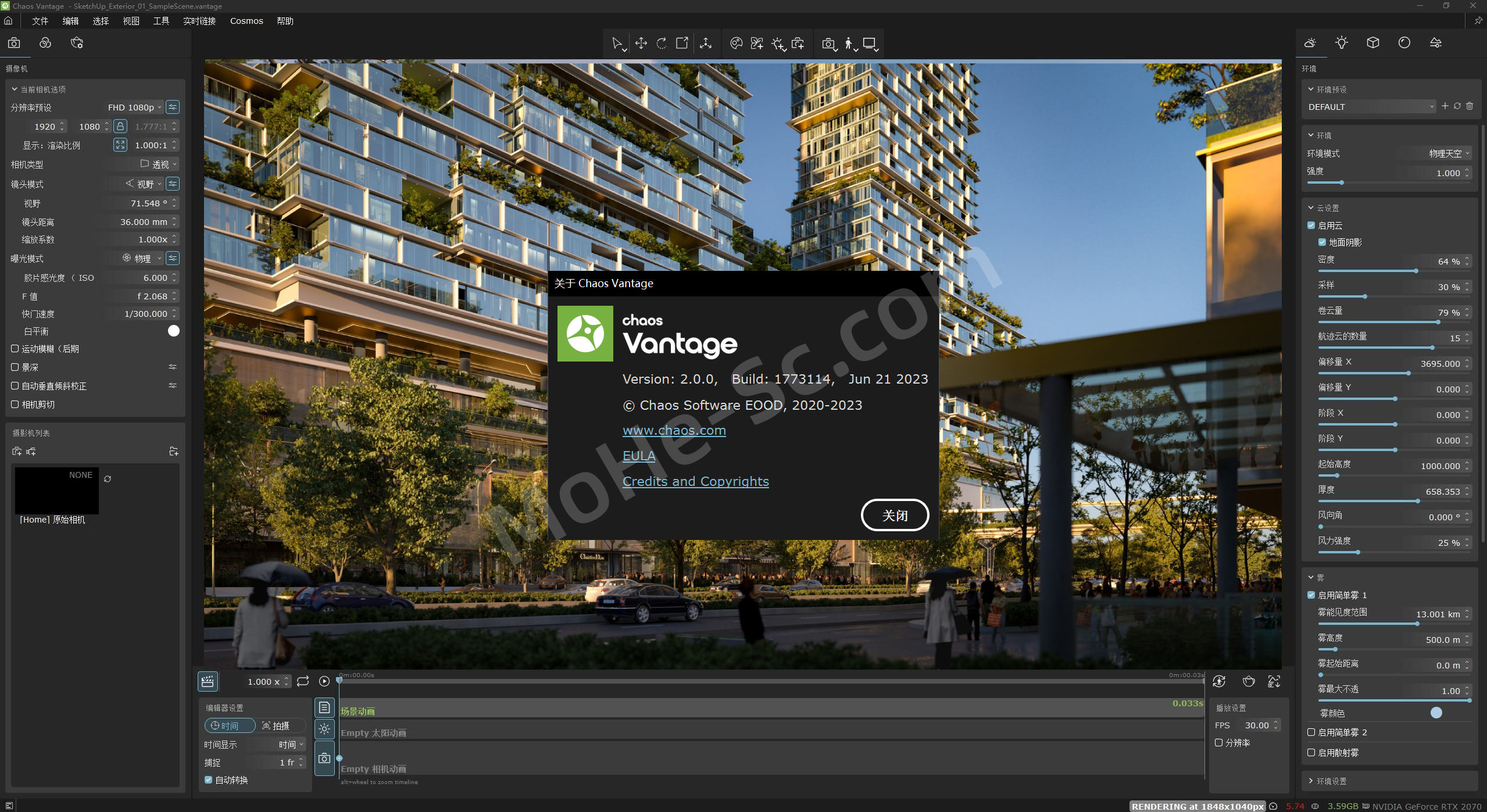Enable camera clipping 相机剪切 checkbox
The width and height of the screenshot is (1487, 812).
15,405
